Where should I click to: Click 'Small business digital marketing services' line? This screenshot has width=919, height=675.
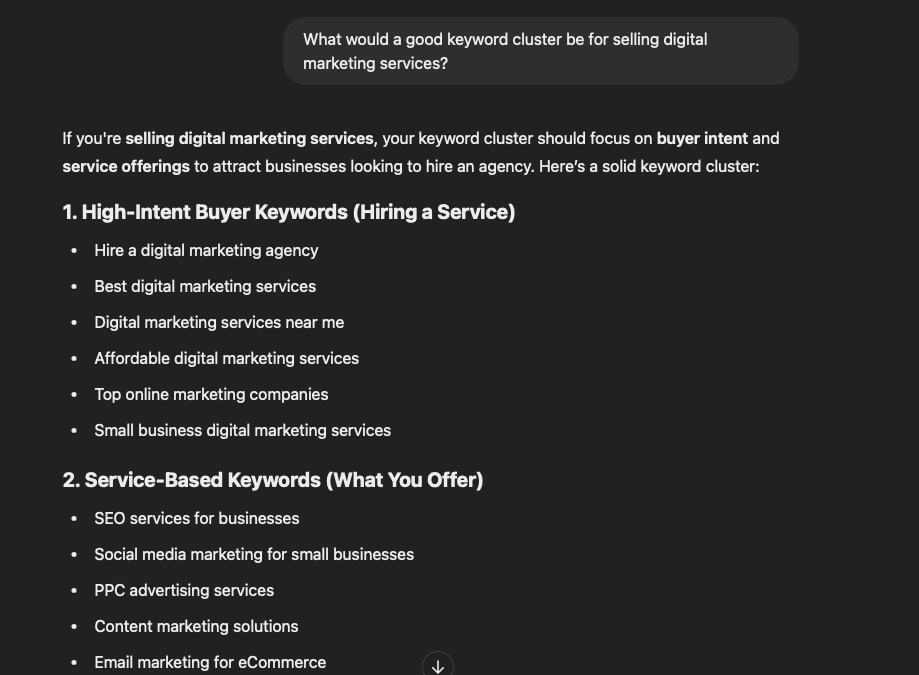point(242,430)
